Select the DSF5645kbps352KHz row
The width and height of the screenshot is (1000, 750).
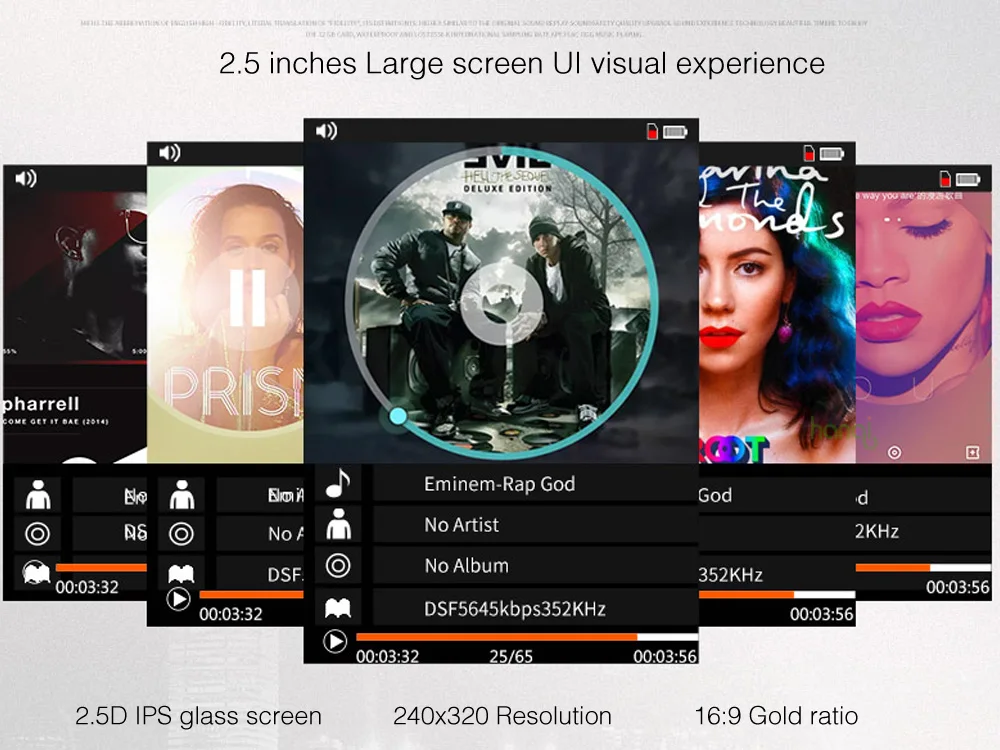pyautogui.click(x=534, y=608)
